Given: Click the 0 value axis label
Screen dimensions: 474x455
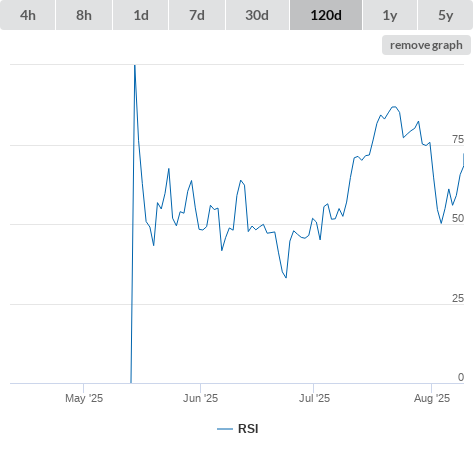Looking at the screenshot, I should tap(461, 377).
